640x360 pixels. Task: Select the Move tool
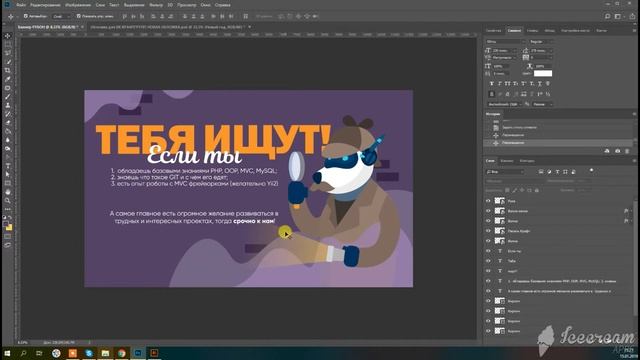coord(8,36)
